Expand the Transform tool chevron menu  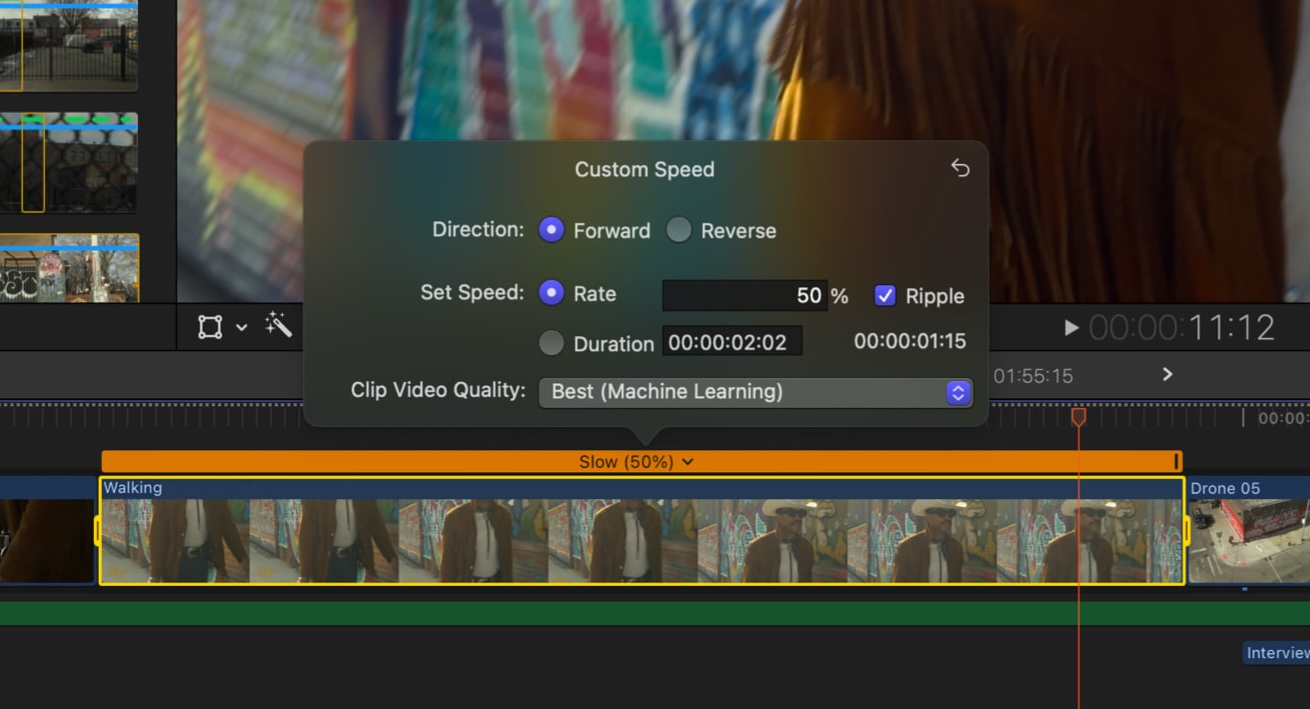pos(242,327)
